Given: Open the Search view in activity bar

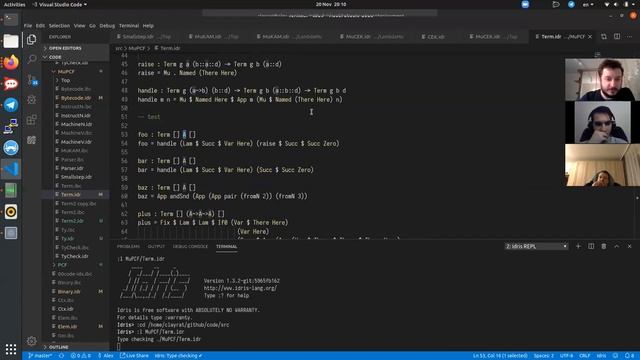Looking at the screenshot, I should pos(31,59).
